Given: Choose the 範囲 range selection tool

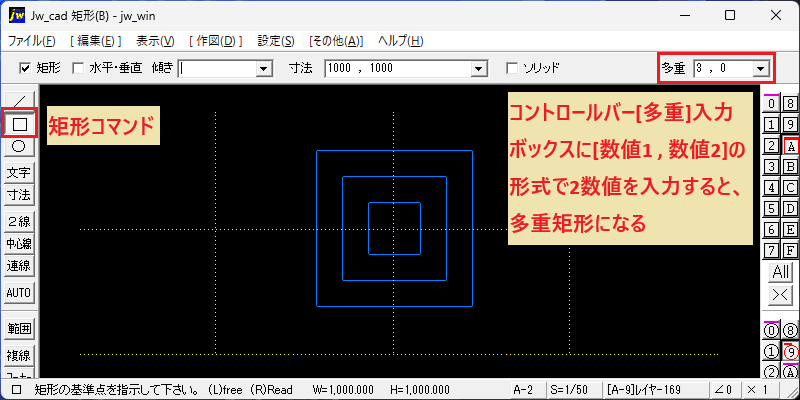Looking at the screenshot, I should coord(19,329).
